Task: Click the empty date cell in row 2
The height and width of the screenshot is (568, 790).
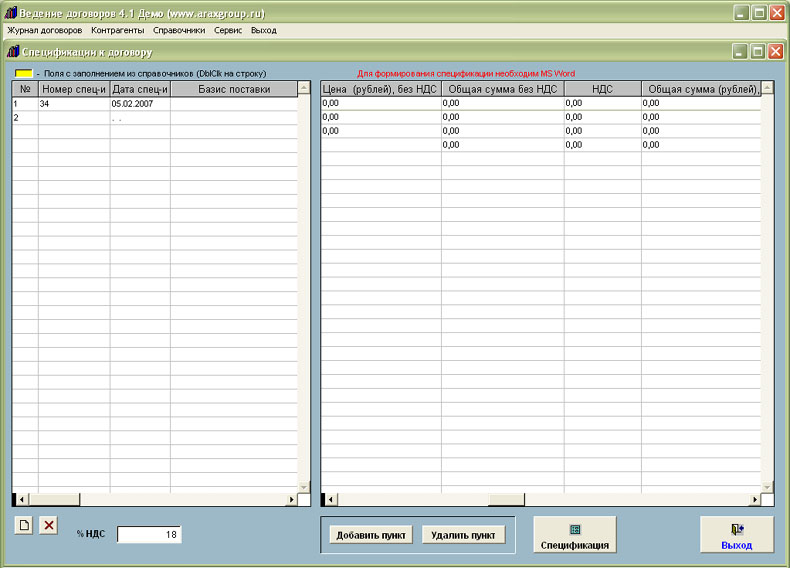Action: click(x=140, y=117)
